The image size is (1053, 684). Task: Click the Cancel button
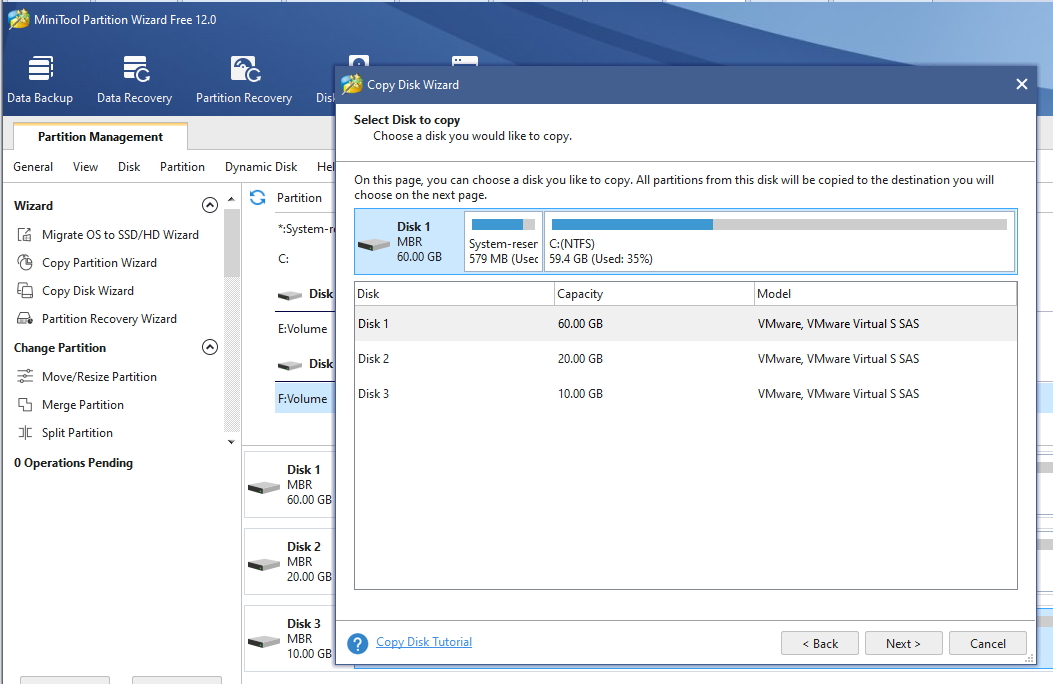988,643
